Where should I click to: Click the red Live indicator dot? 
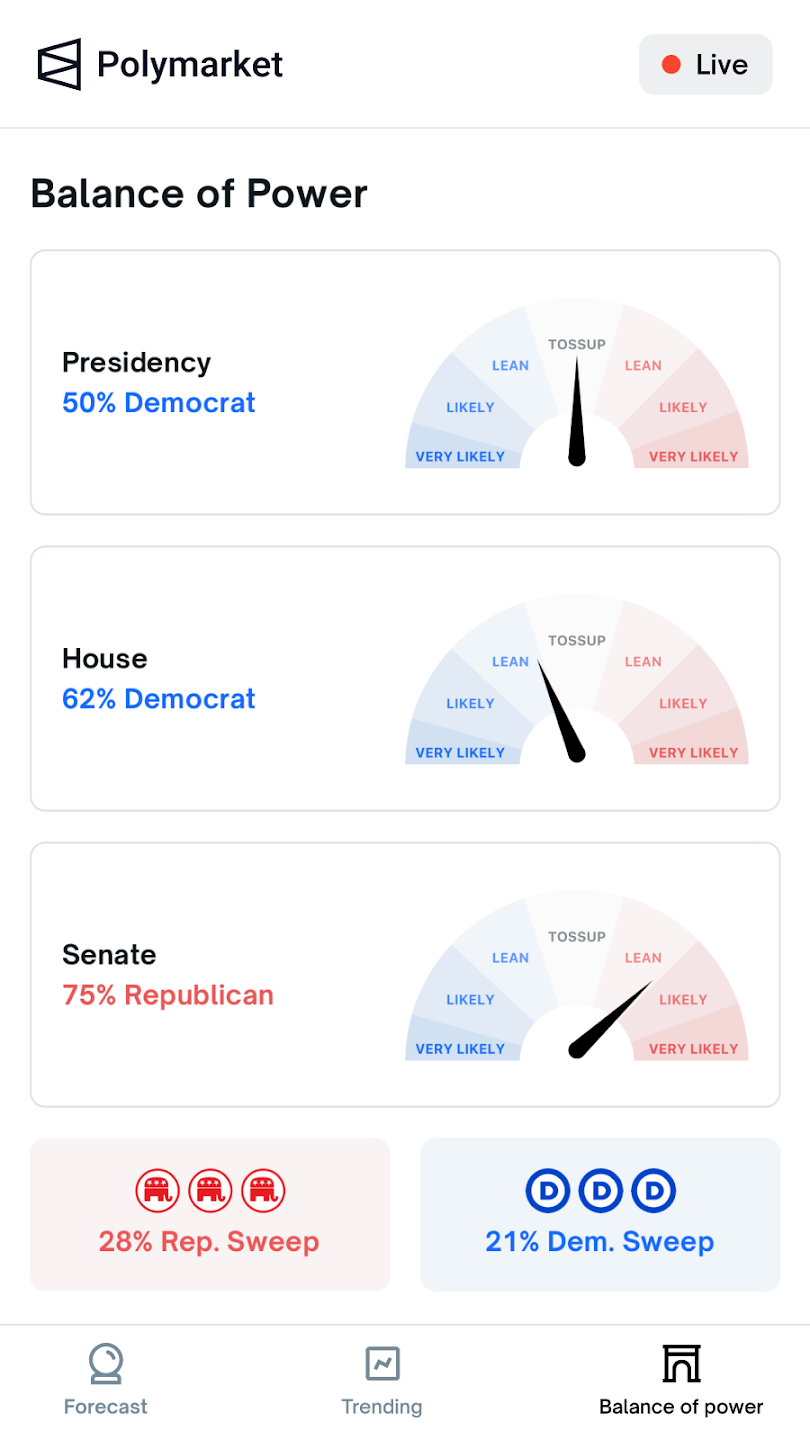672,65
